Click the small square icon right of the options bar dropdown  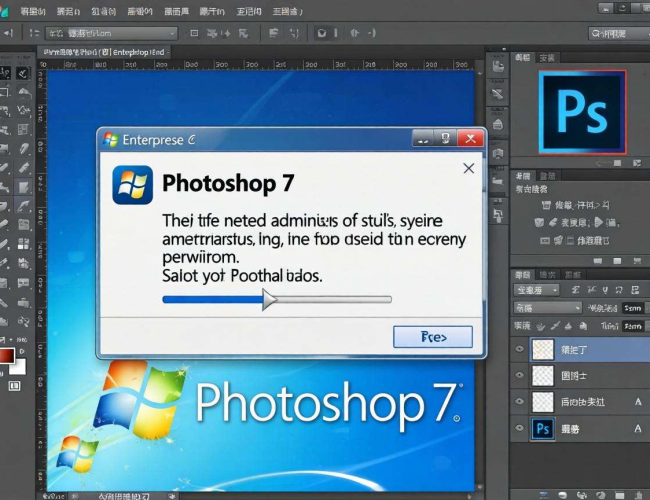coord(194,33)
